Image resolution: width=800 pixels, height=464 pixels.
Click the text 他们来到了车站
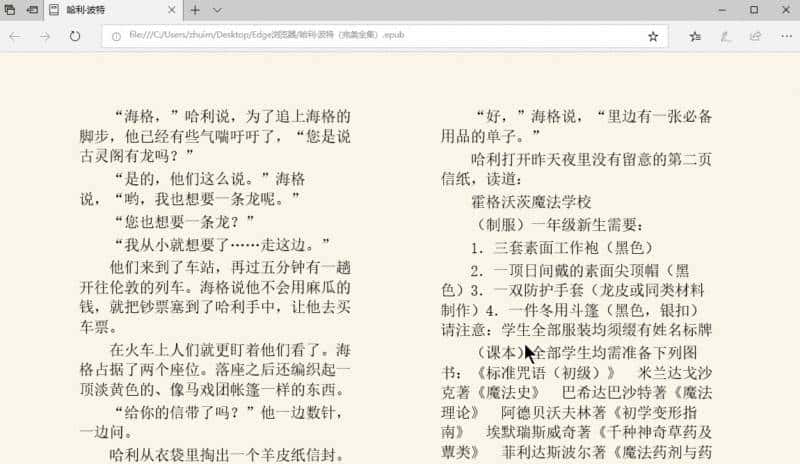coord(165,267)
